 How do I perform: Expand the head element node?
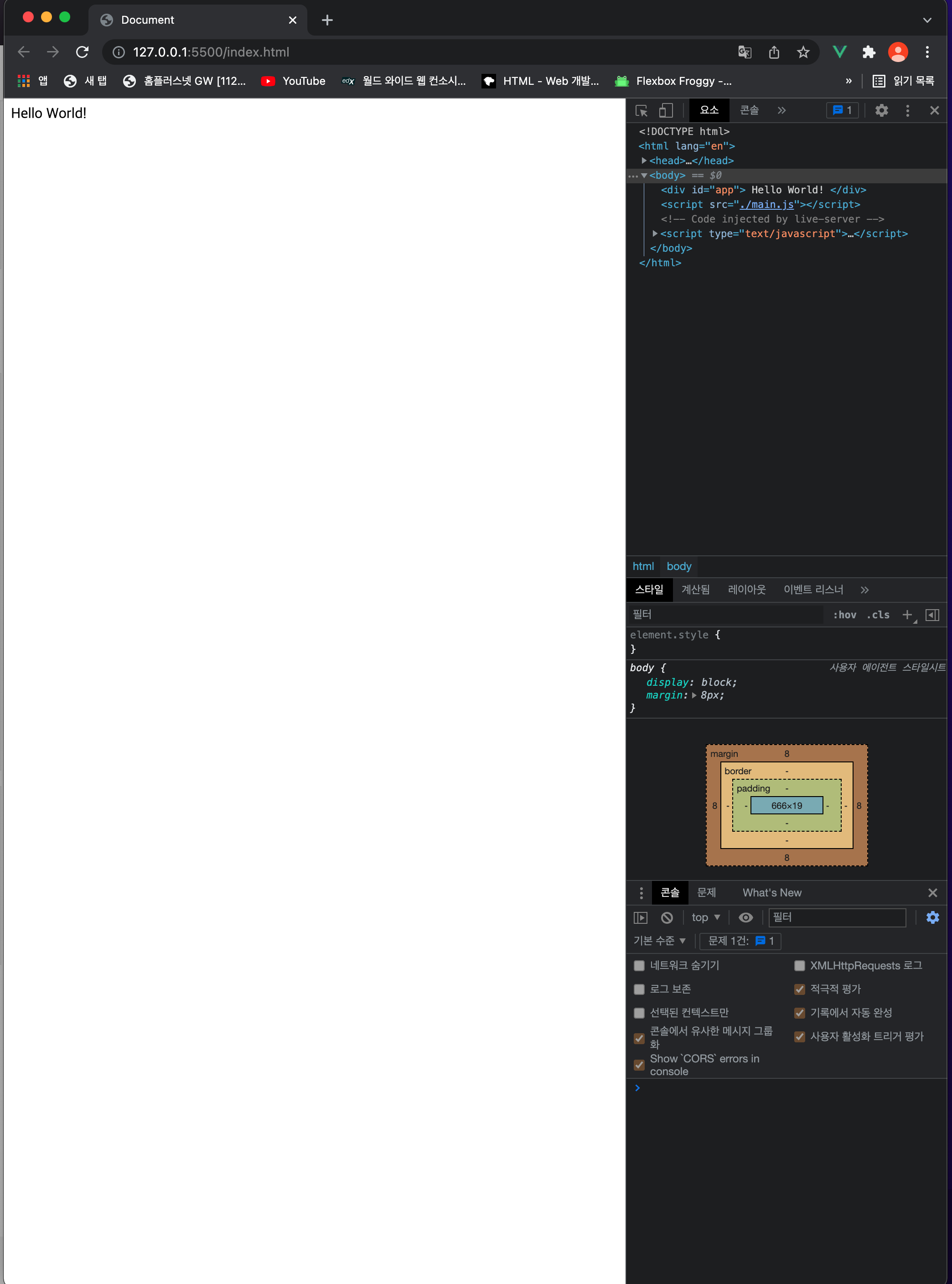click(644, 161)
